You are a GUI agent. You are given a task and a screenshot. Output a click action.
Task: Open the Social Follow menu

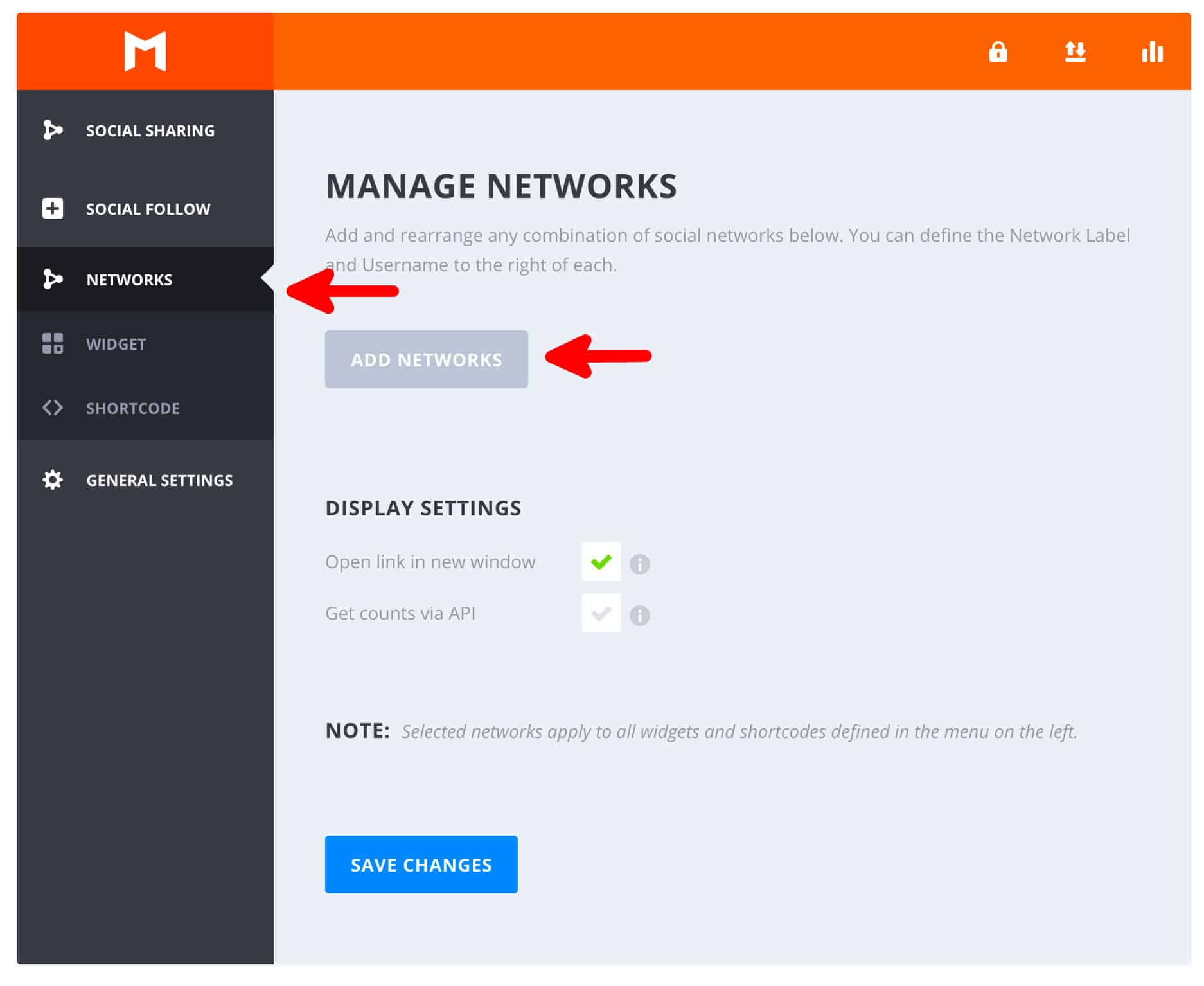[145, 209]
